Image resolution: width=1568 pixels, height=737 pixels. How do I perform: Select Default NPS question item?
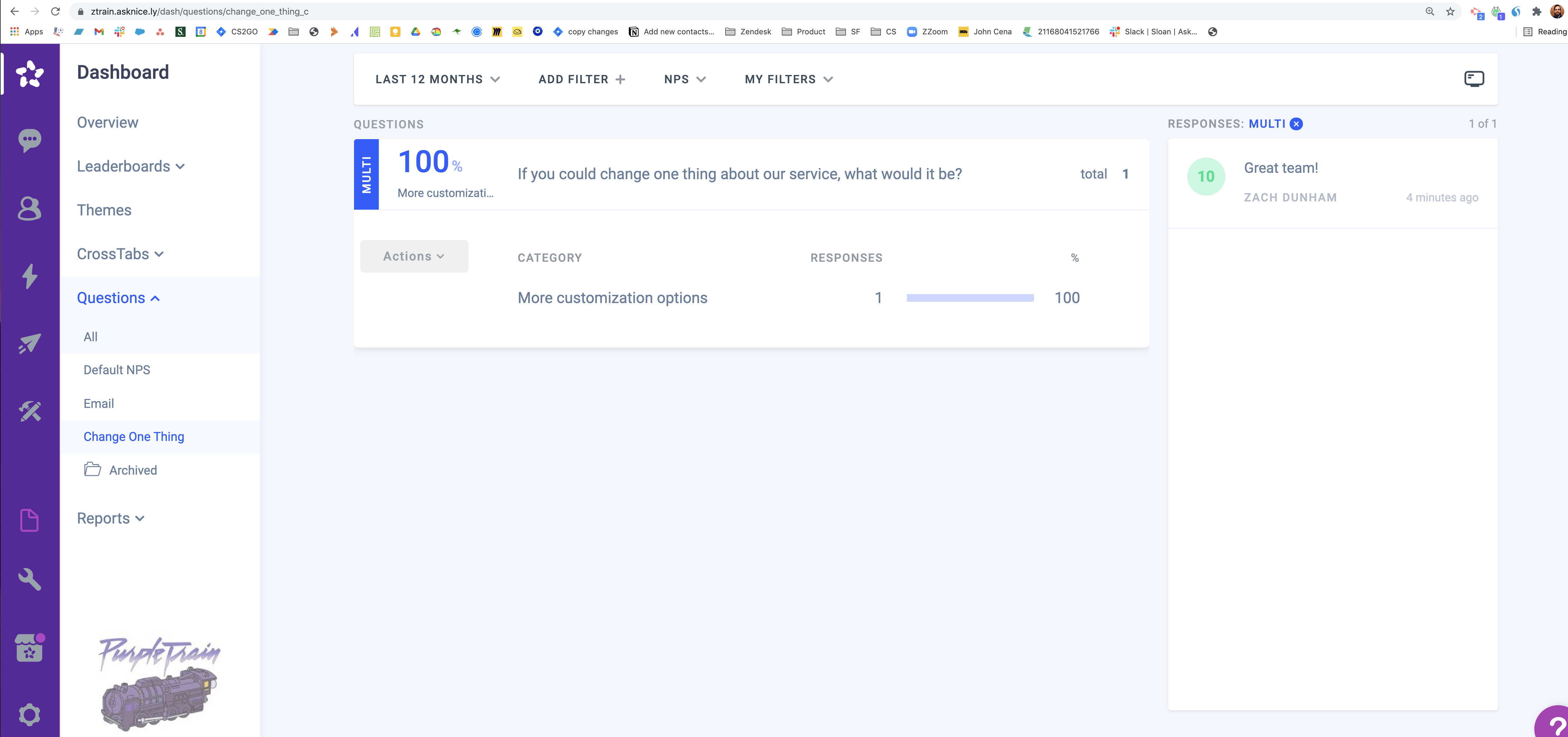tap(117, 370)
